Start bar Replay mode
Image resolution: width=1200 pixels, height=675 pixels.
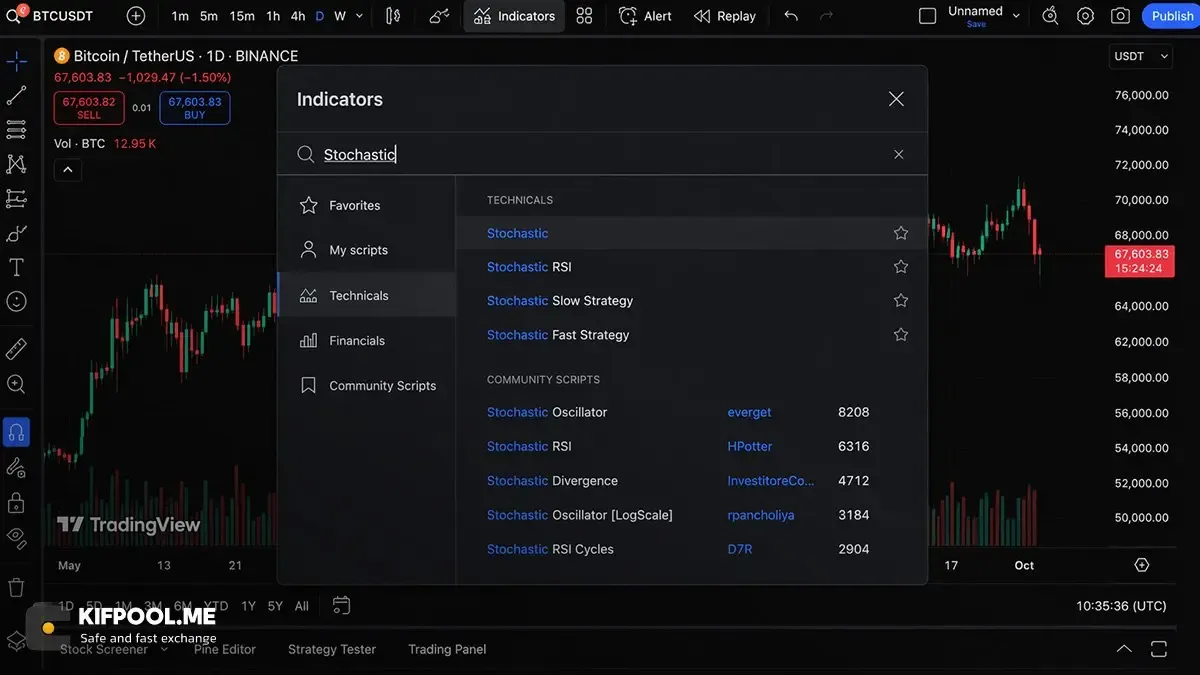tap(725, 16)
